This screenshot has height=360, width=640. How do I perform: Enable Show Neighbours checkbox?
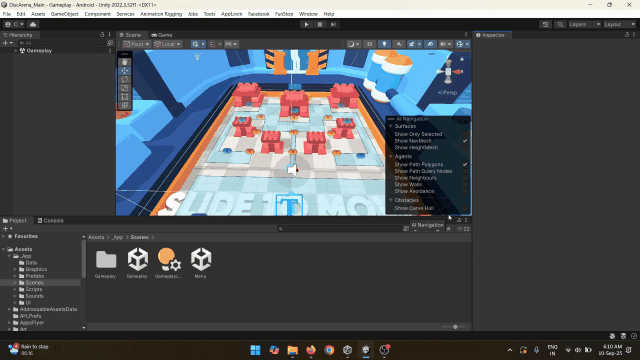point(465,178)
